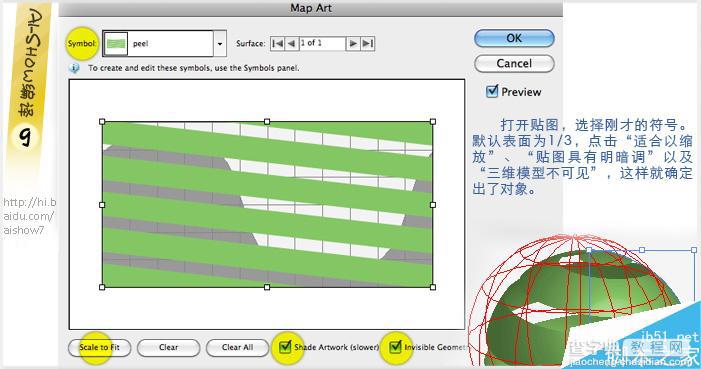Click the surface number field '1 of 1'
Viewport: 701px width, 369px height.
[x=322, y=43]
